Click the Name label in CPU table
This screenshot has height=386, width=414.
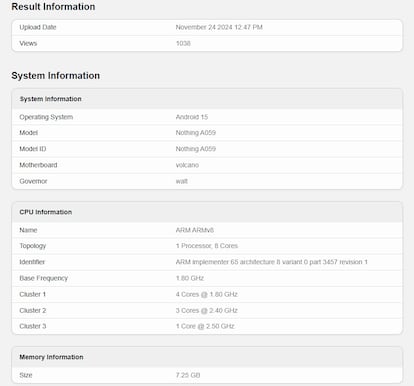[28, 230]
